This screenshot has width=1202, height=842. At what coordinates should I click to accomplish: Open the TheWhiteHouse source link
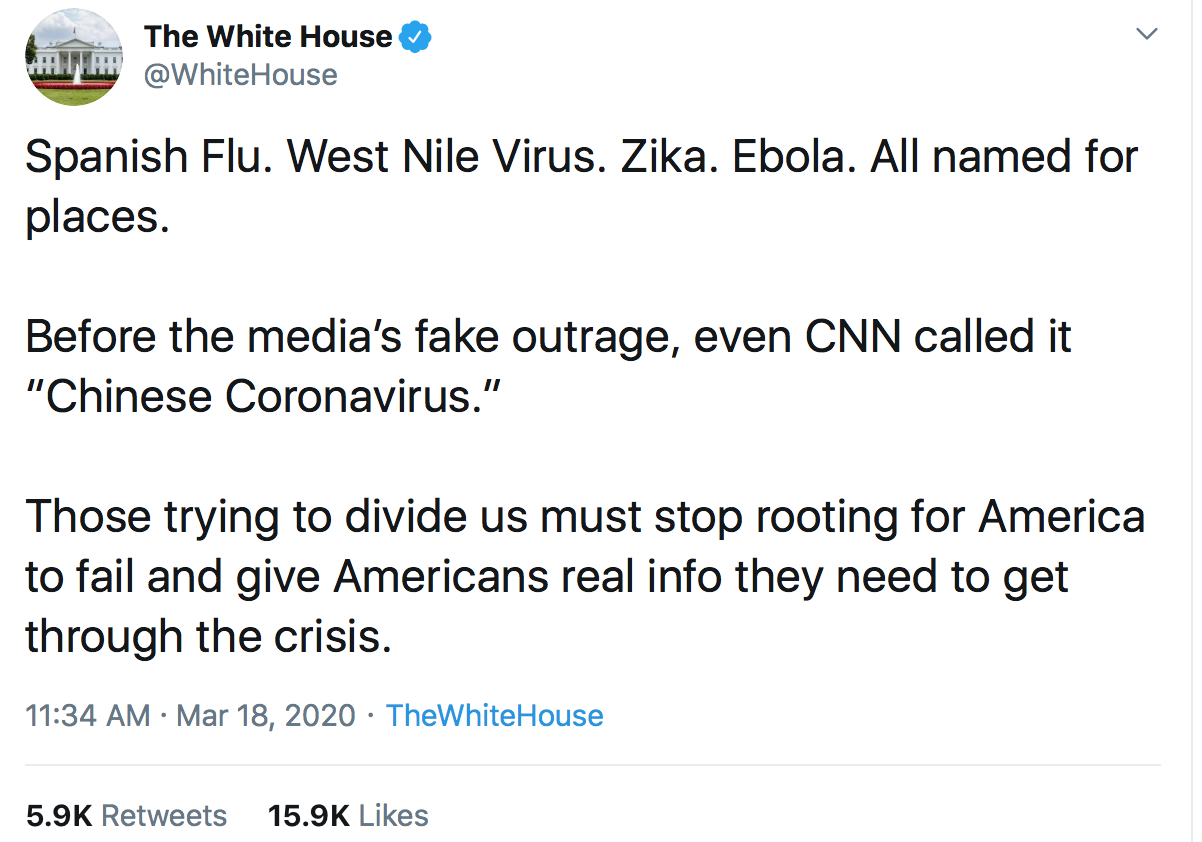click(x=495, y=716)
